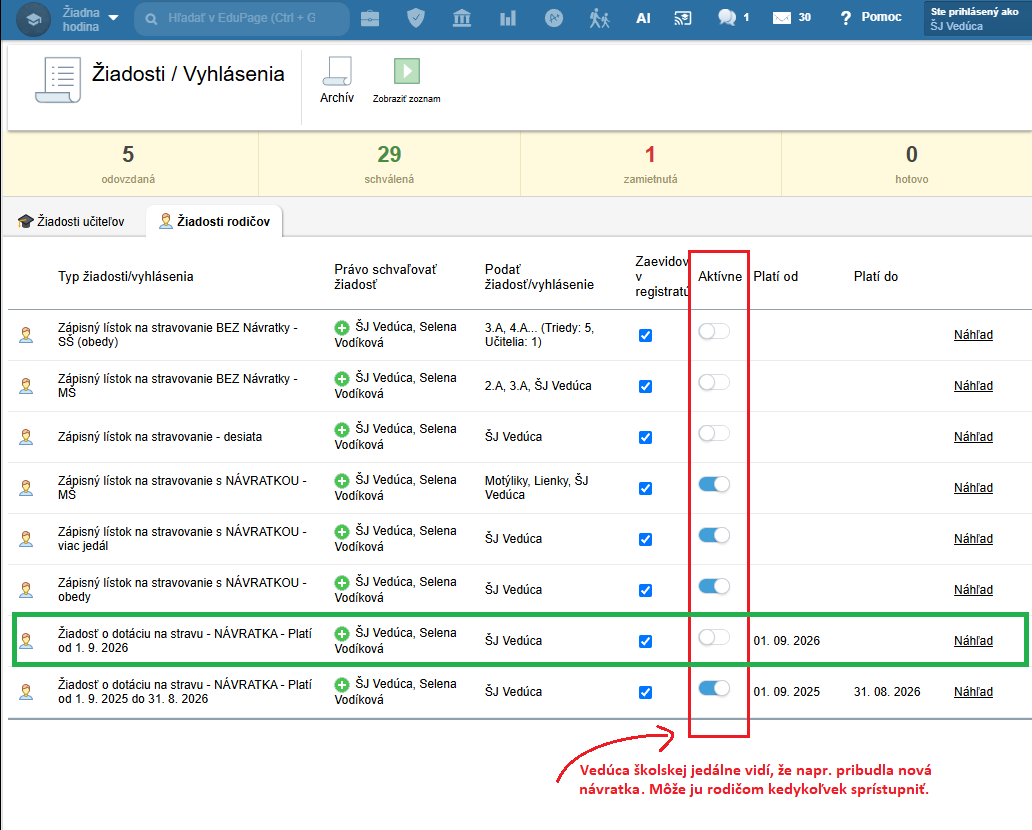Image resolution: width=1032 pixels, height=830 pixels.
Task: Open the shield checkmark icon
Action: coord(416,18)
